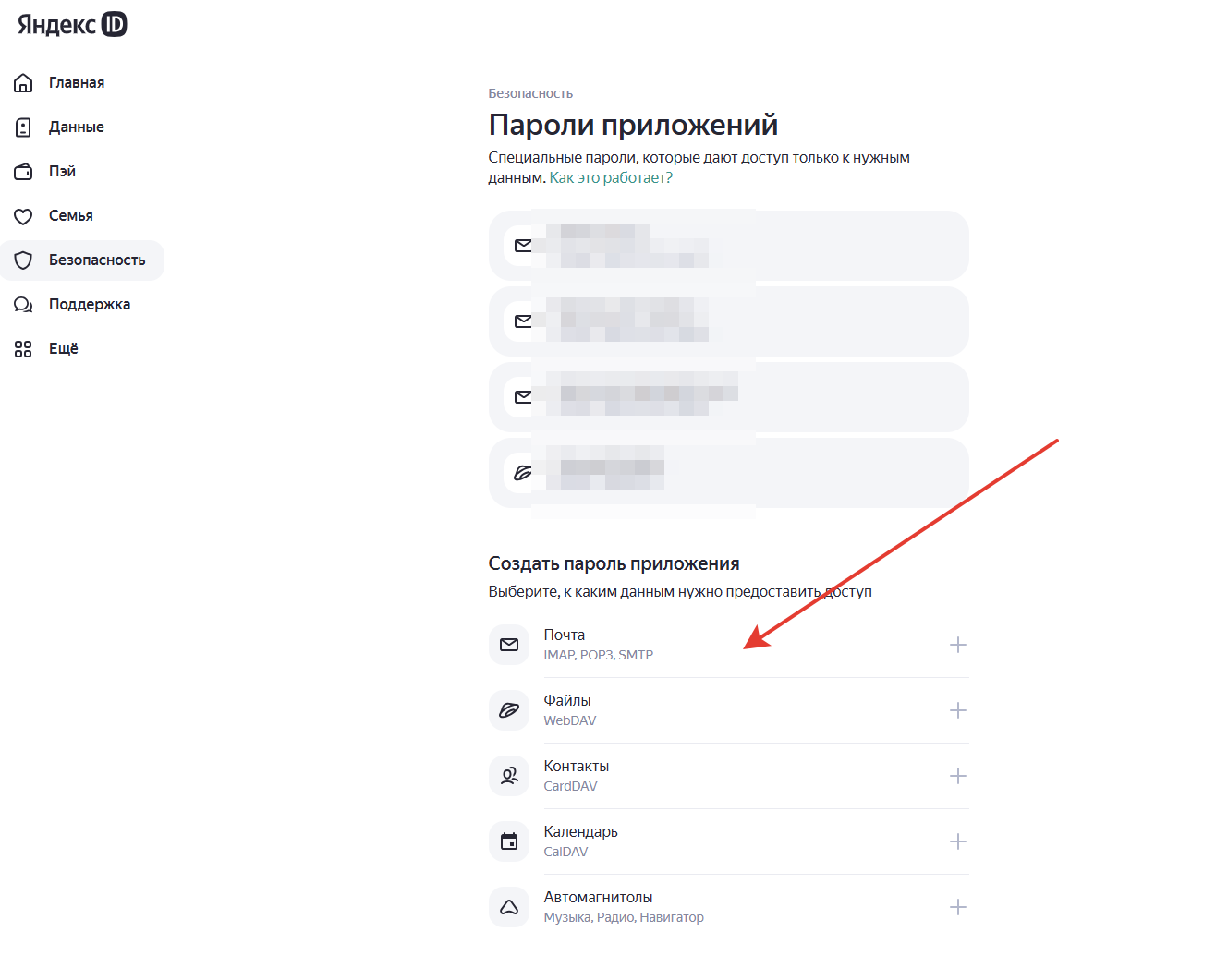Expand Файлы WebDAV with its plus sign
The width and height of the screenshot is (1228, 980).
coord(958,710)
